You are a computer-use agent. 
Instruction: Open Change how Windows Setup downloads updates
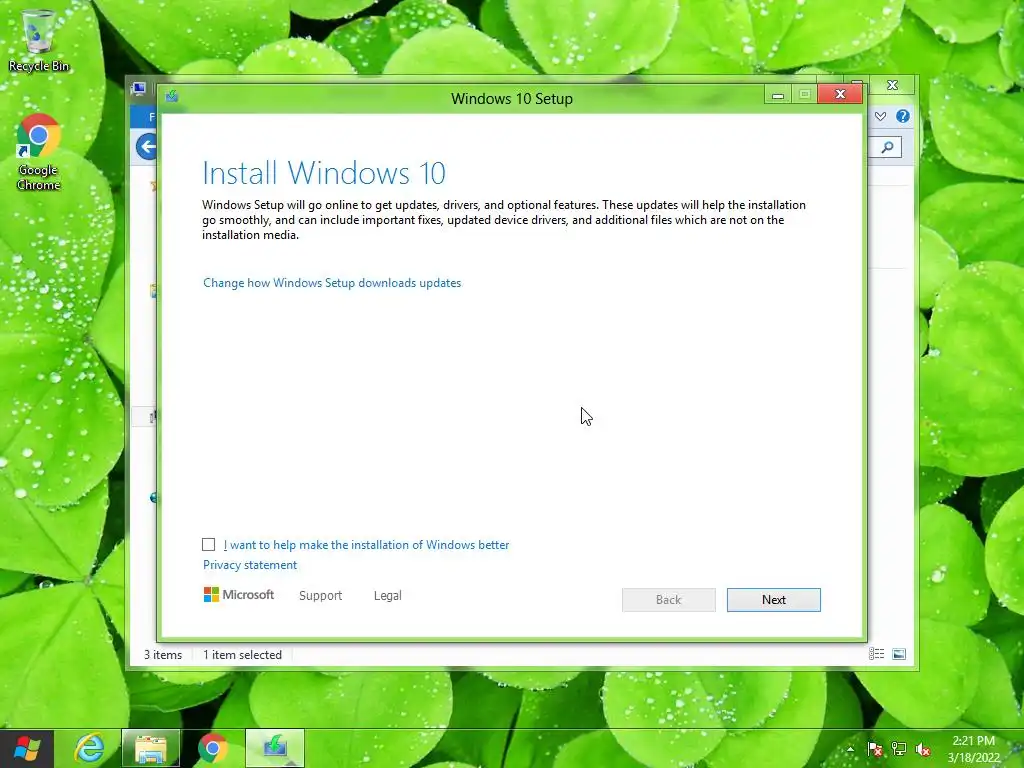point(332,283)
